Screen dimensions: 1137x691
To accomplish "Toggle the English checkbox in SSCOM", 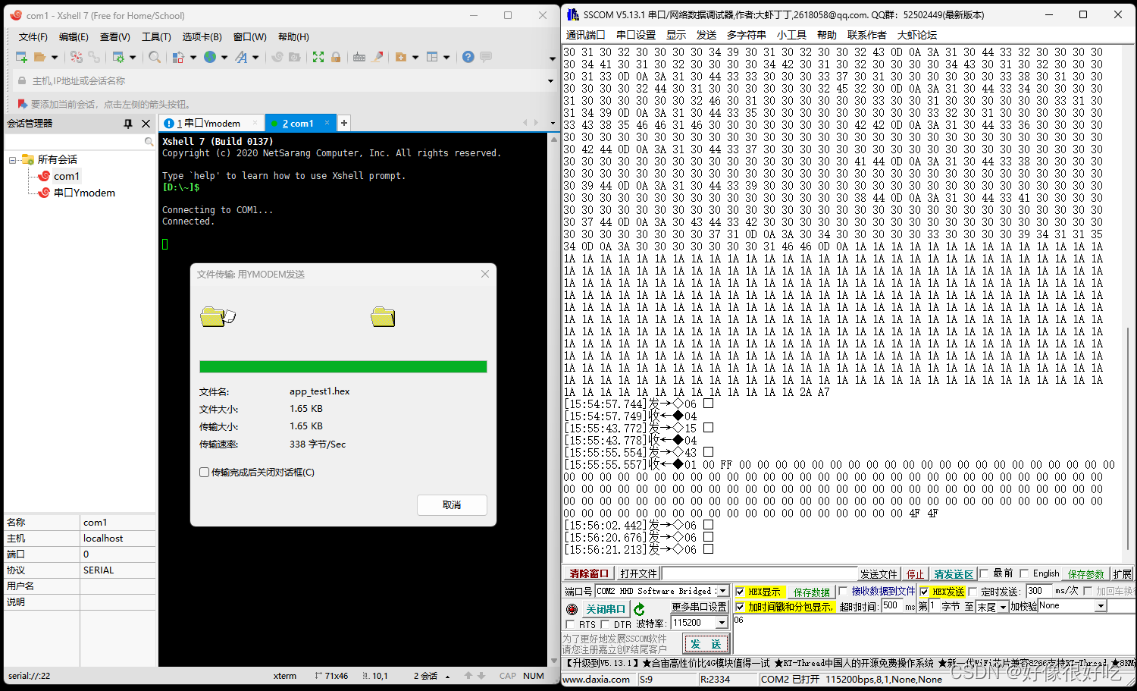I will click(1024, 574).
